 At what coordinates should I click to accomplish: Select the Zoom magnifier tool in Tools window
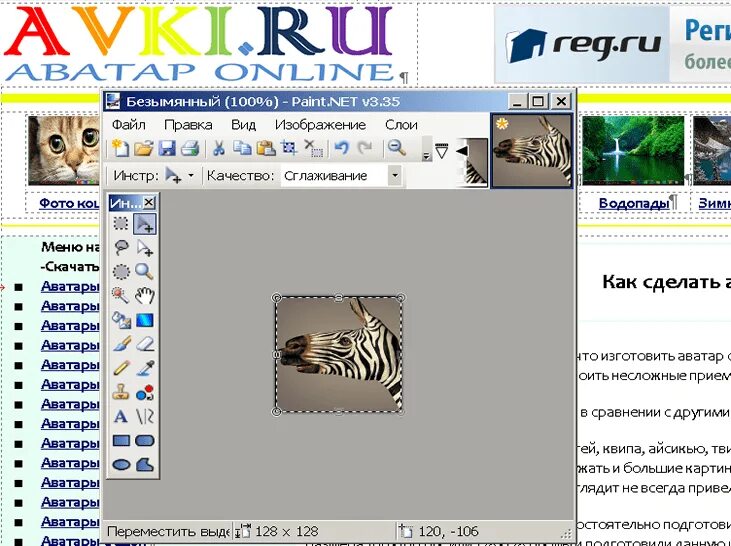tap(145, 271)
